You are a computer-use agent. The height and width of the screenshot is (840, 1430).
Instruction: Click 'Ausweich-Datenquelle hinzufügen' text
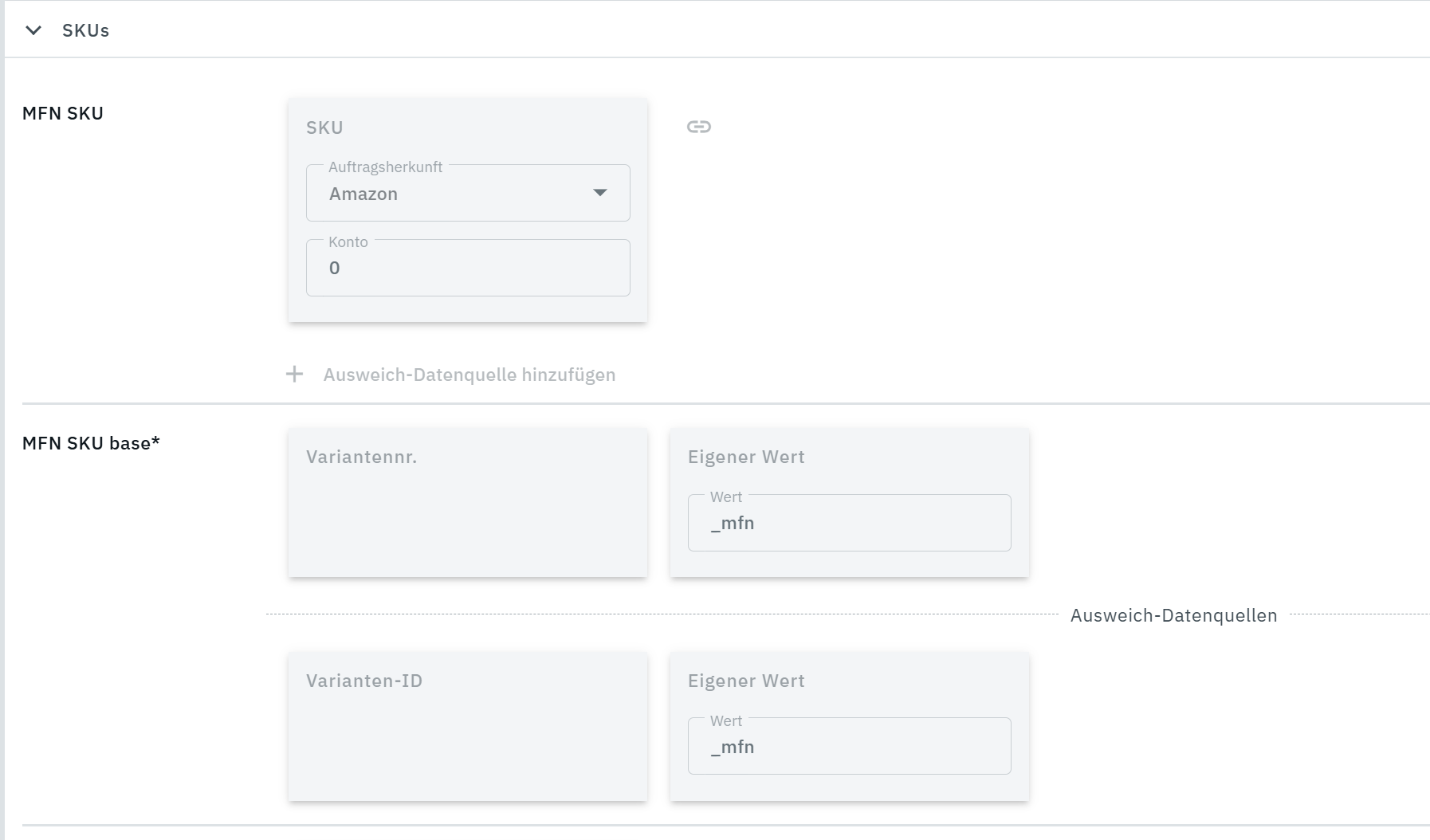click(469, 375)
